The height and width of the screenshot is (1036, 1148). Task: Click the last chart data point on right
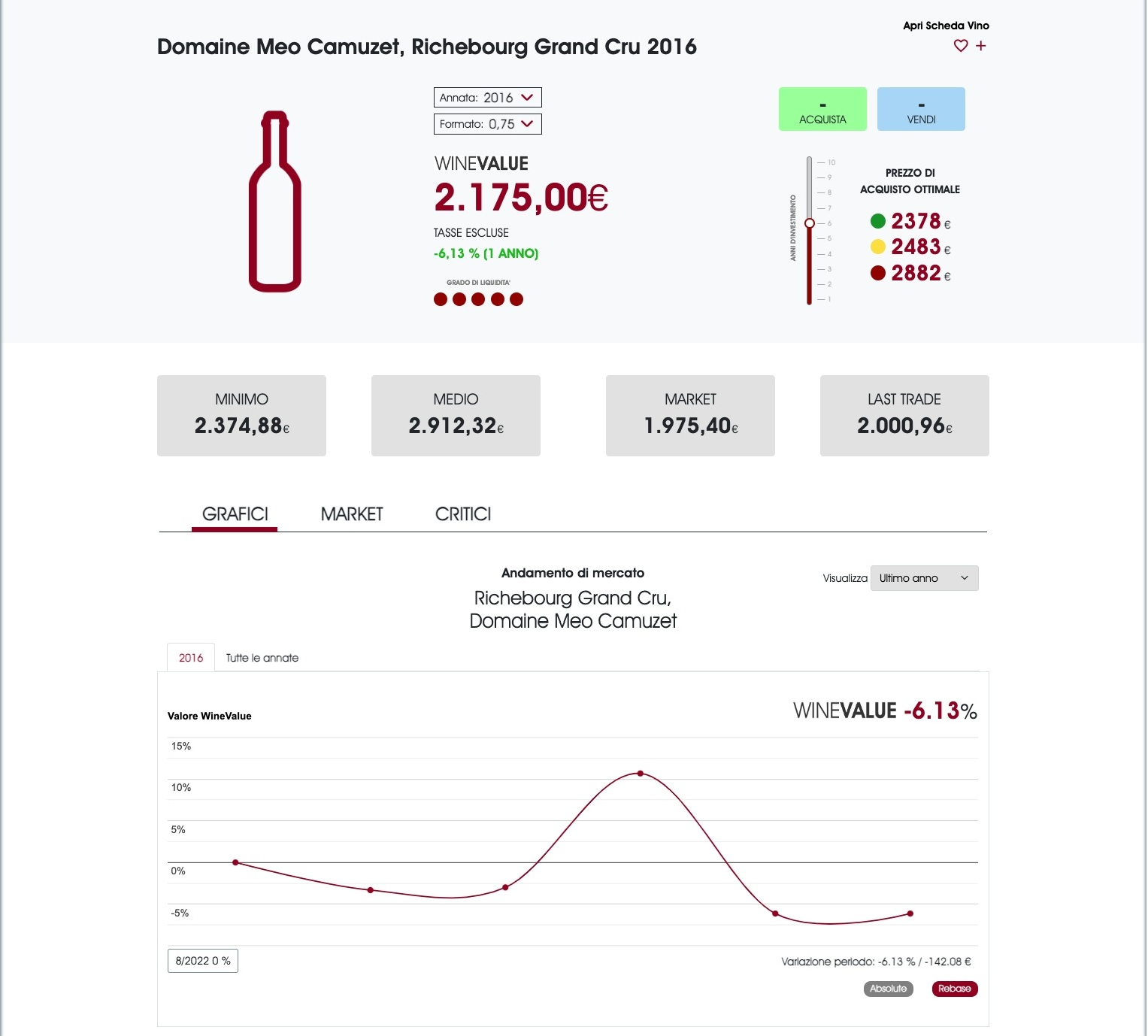coord(910,913)
